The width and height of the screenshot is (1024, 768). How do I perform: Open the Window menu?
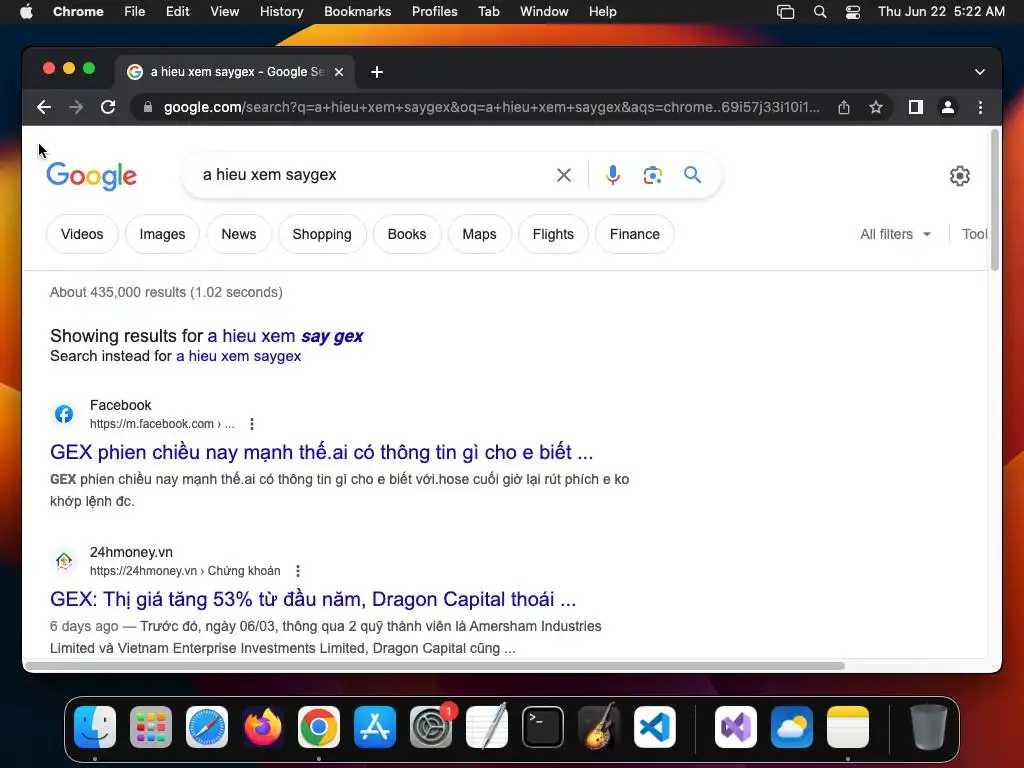click(544, 12)
